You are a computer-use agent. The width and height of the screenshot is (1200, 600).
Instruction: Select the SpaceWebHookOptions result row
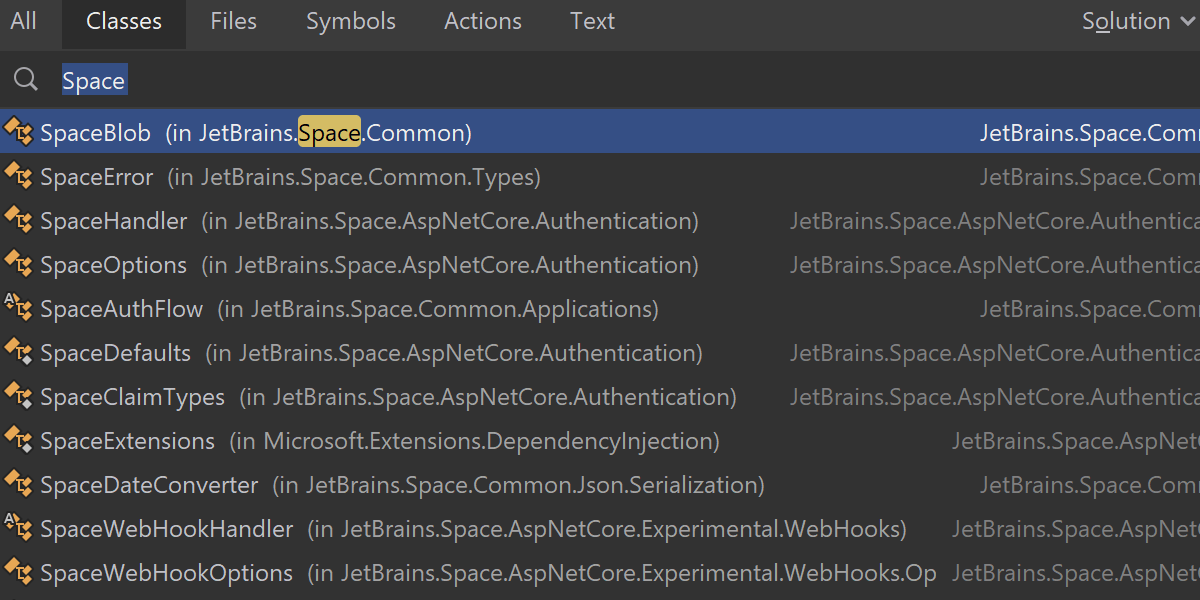tap(167, 573)
